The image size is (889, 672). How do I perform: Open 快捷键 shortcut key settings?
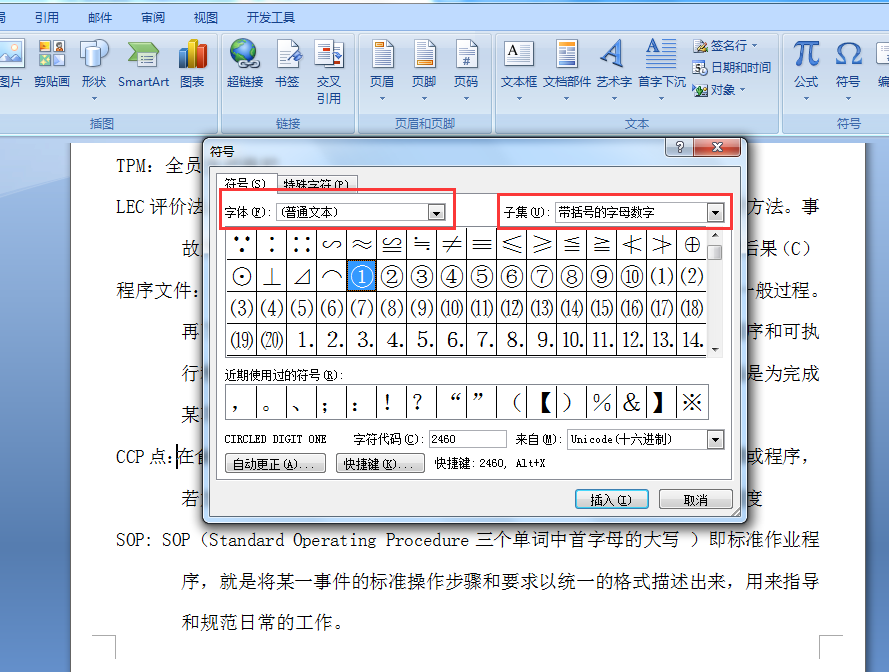[380, 463]
